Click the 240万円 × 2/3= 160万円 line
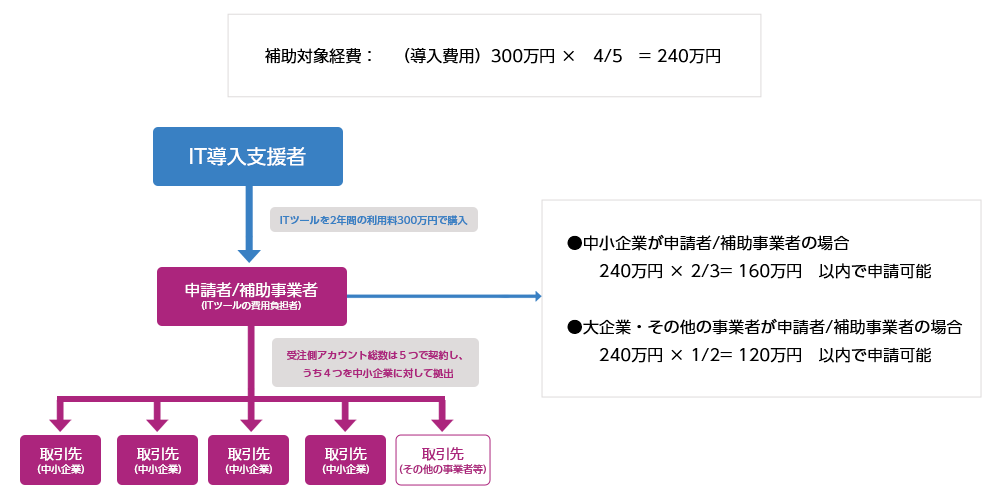 coord(700,271)
